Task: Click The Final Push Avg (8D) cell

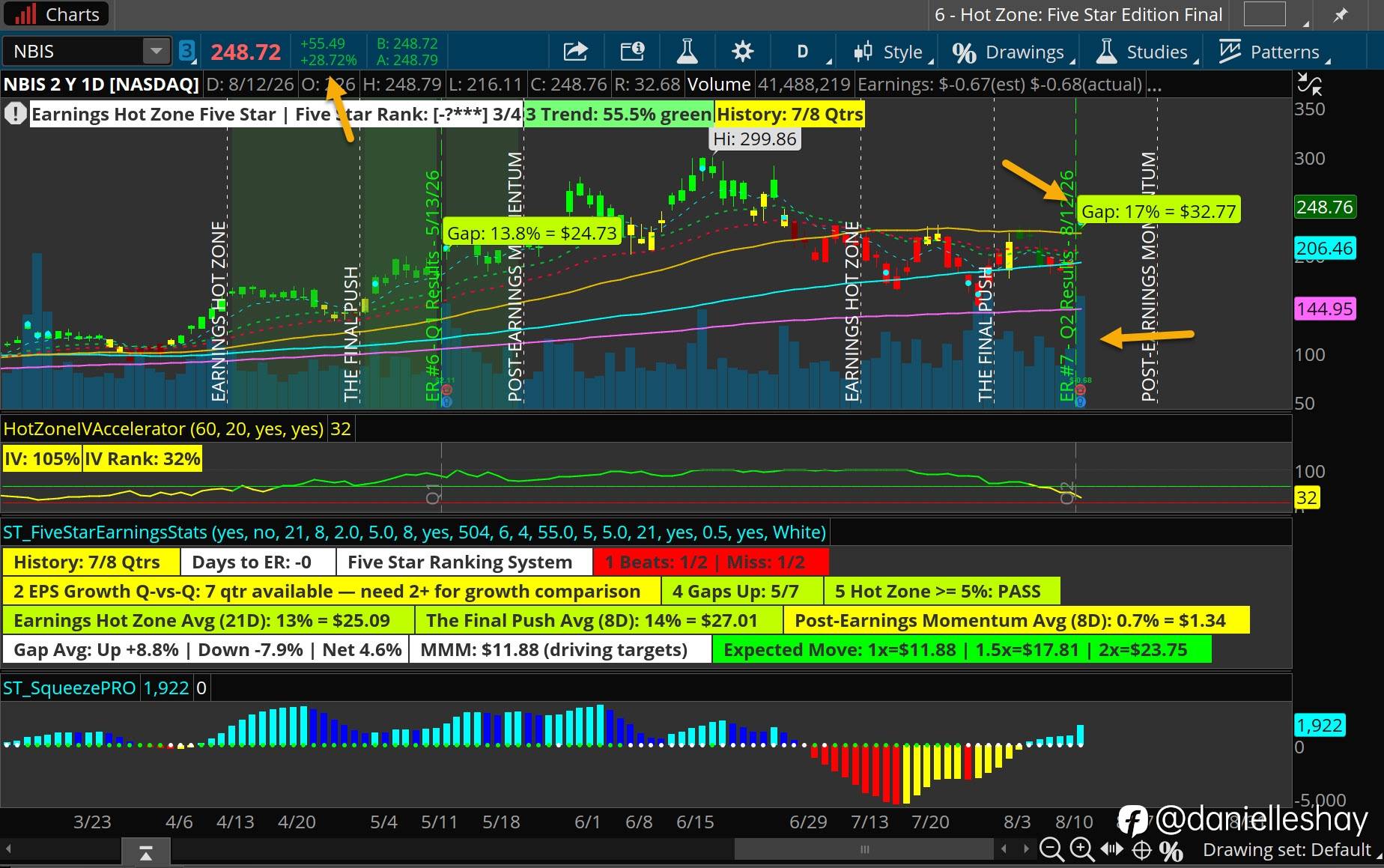Action: 599,620
